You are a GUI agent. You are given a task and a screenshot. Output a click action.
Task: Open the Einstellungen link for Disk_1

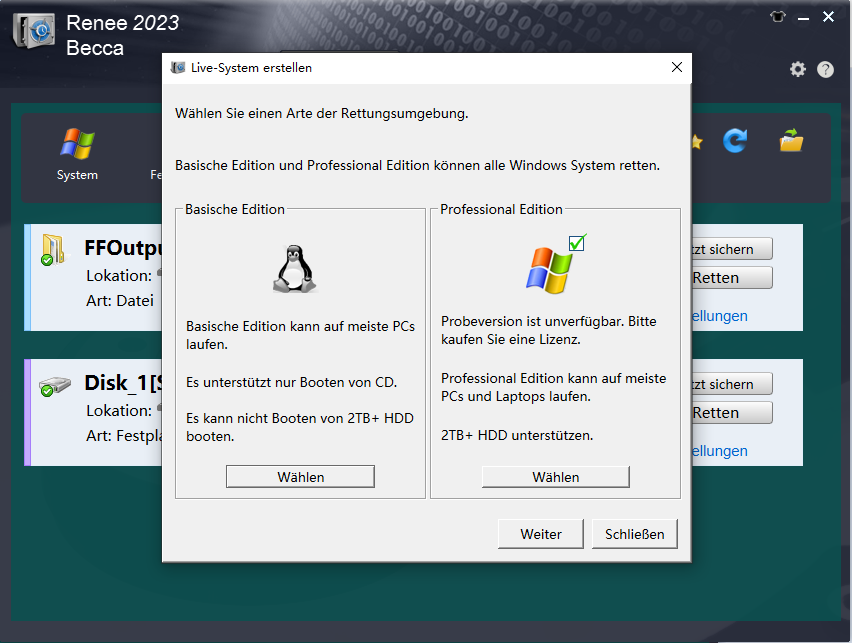(718, 450)
